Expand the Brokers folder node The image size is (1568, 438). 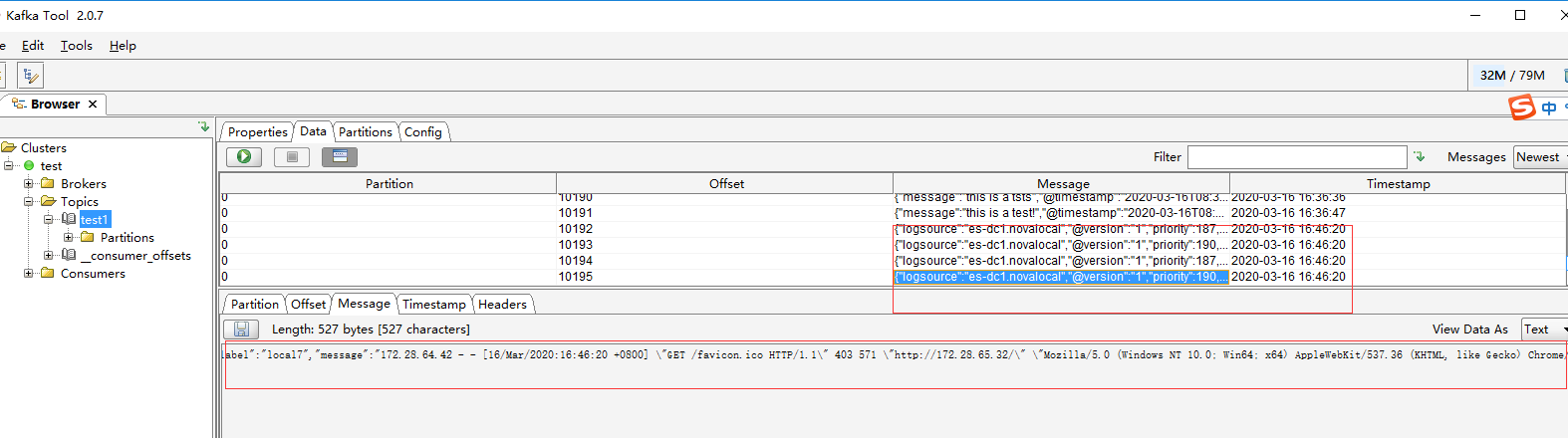tap(29, 184)
